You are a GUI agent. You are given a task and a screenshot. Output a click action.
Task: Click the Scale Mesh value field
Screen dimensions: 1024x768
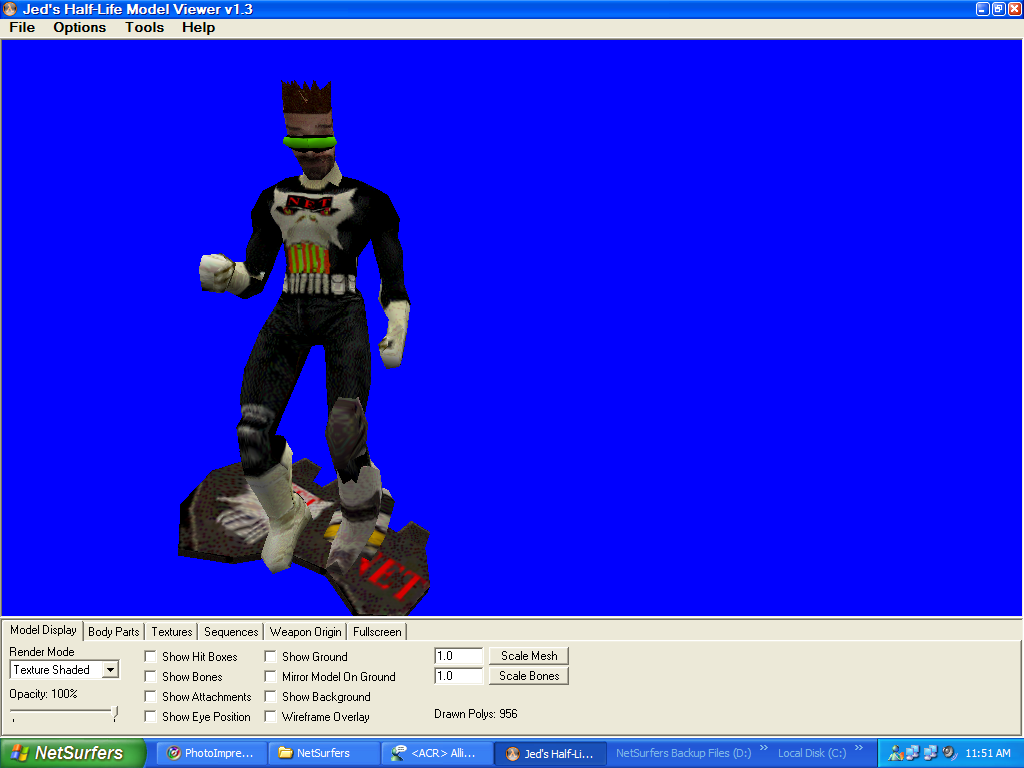point(458,656)
